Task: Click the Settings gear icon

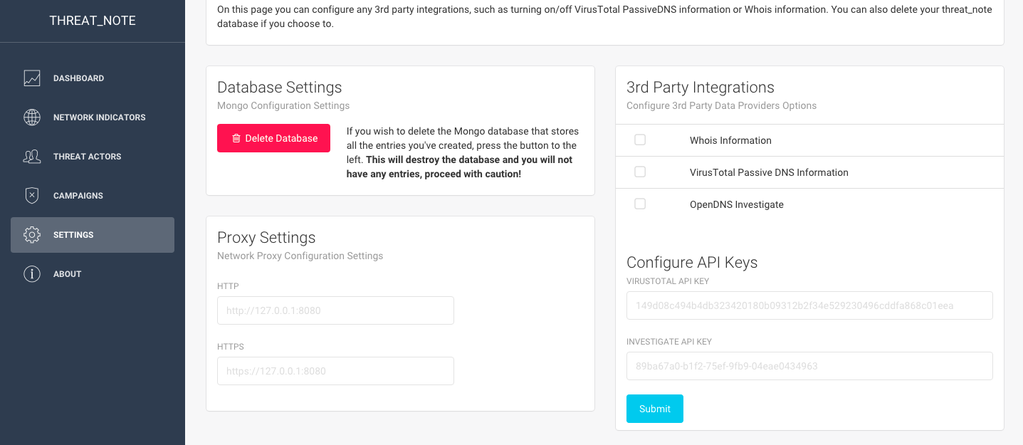Action: pyautogui.click(x=32, y=235)
